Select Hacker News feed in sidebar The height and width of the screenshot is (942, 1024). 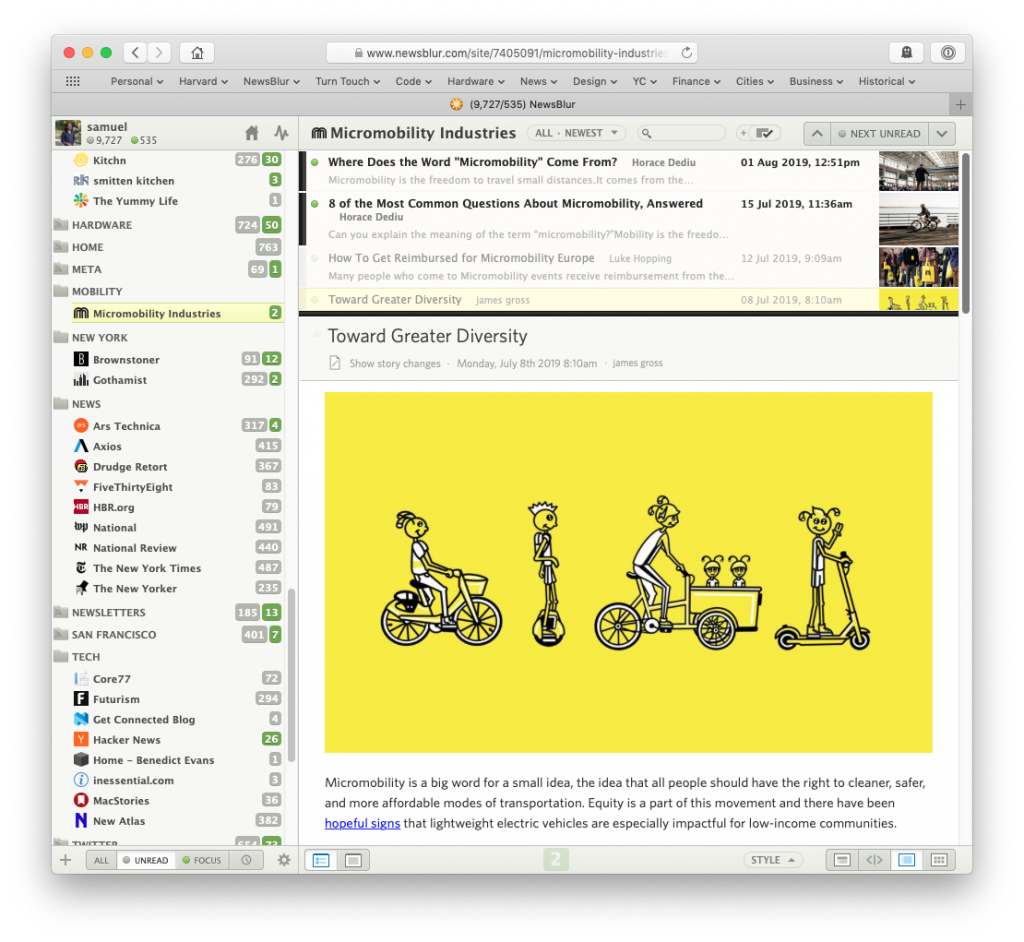point(126,740)
